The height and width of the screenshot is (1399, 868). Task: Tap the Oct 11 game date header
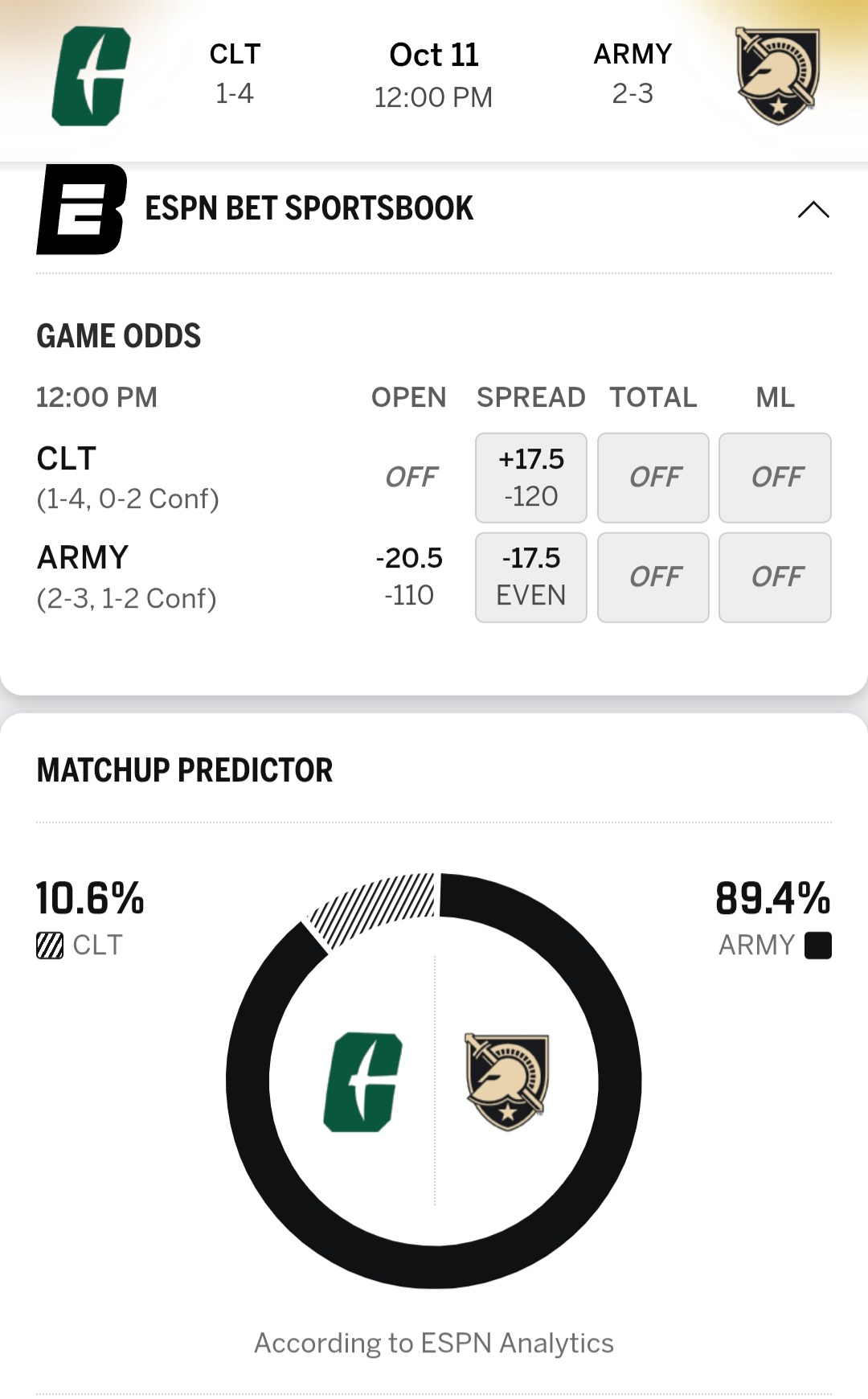434,55
